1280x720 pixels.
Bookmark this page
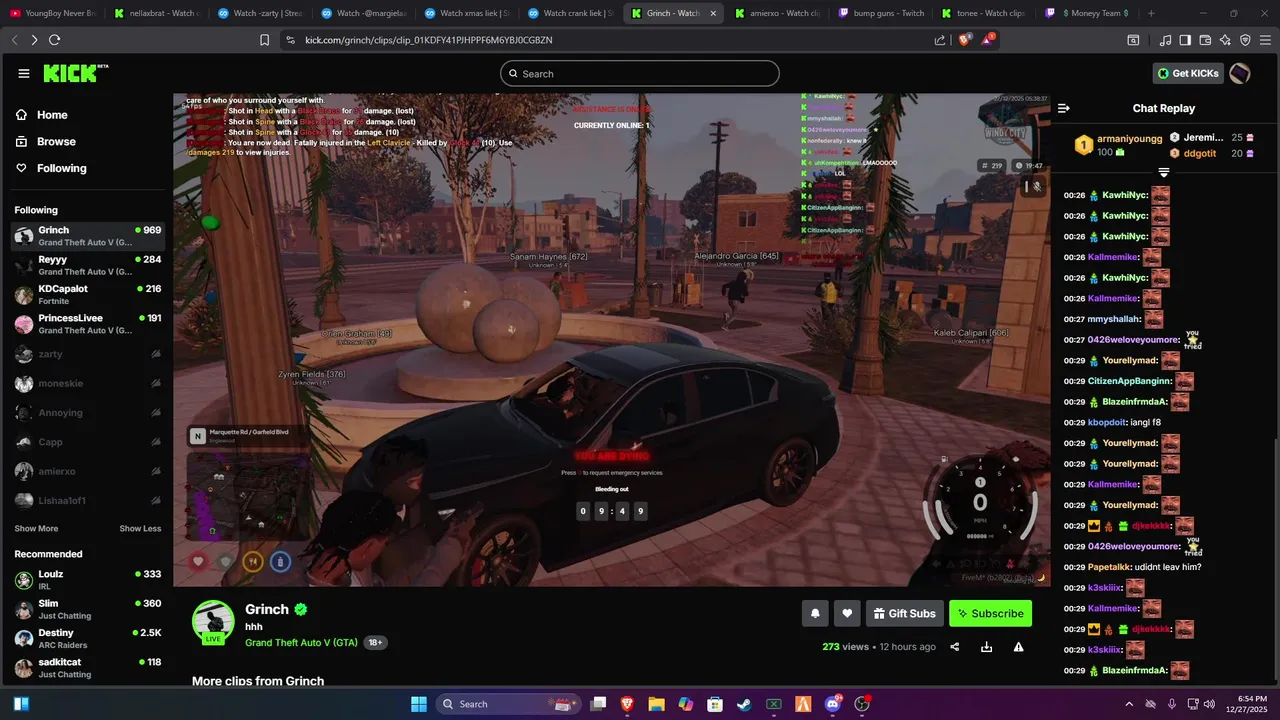coord(264,40)
